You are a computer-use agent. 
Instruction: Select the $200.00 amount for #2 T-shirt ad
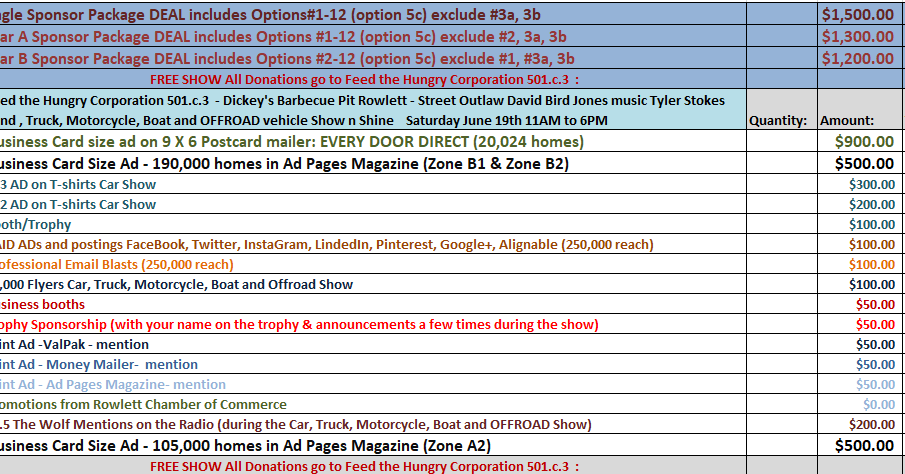[872, 205]
